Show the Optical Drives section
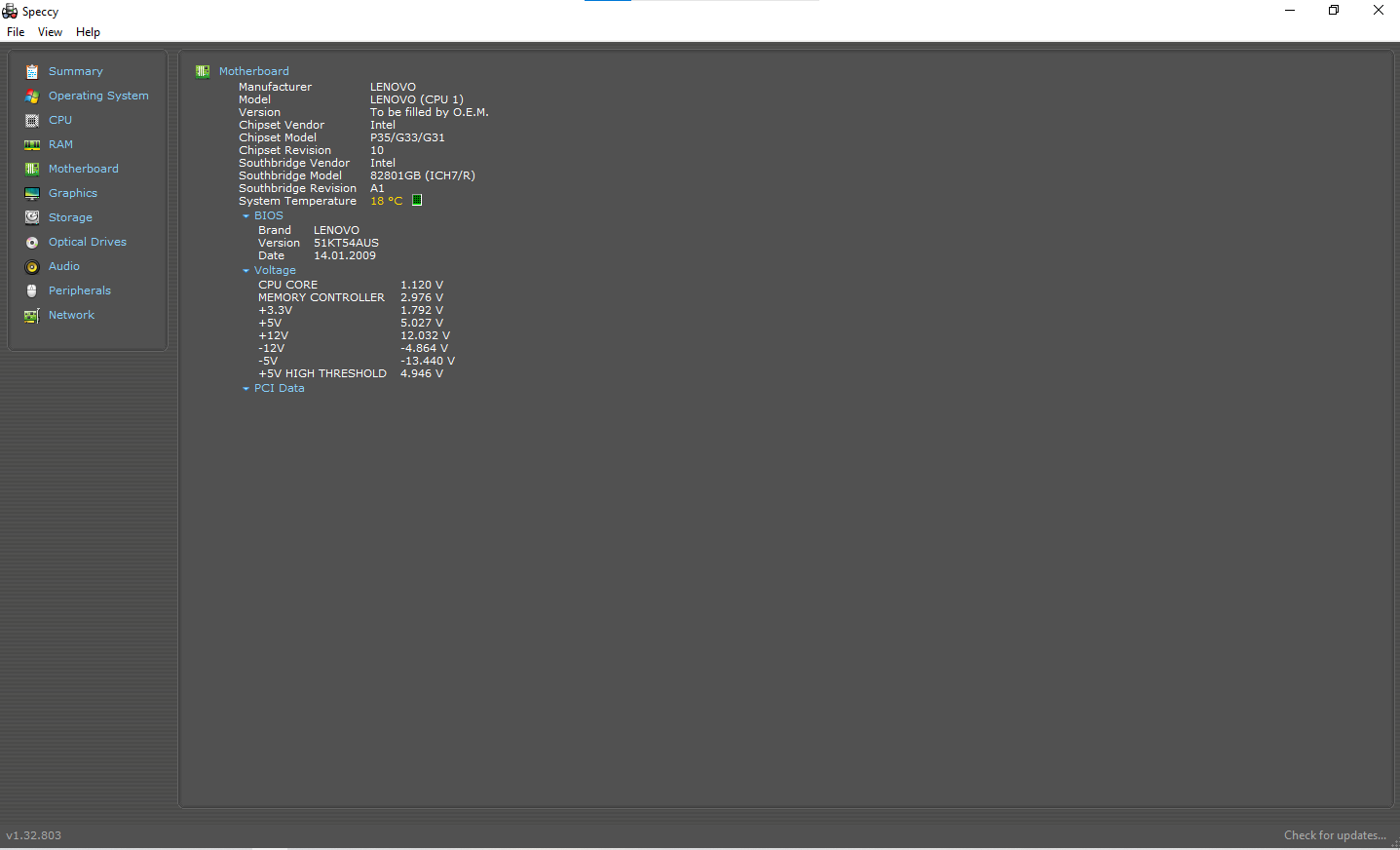The width and height of the screenshot is (1400, 850). click(88, 242)
